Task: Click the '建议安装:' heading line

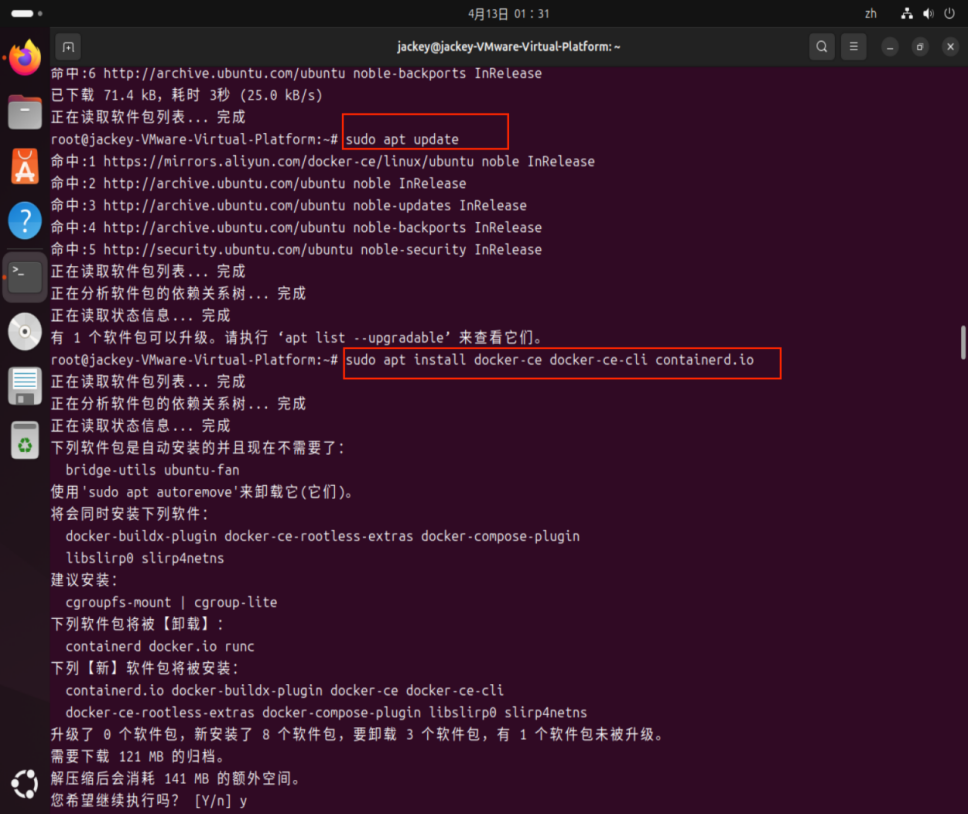Action: point(84,581)
